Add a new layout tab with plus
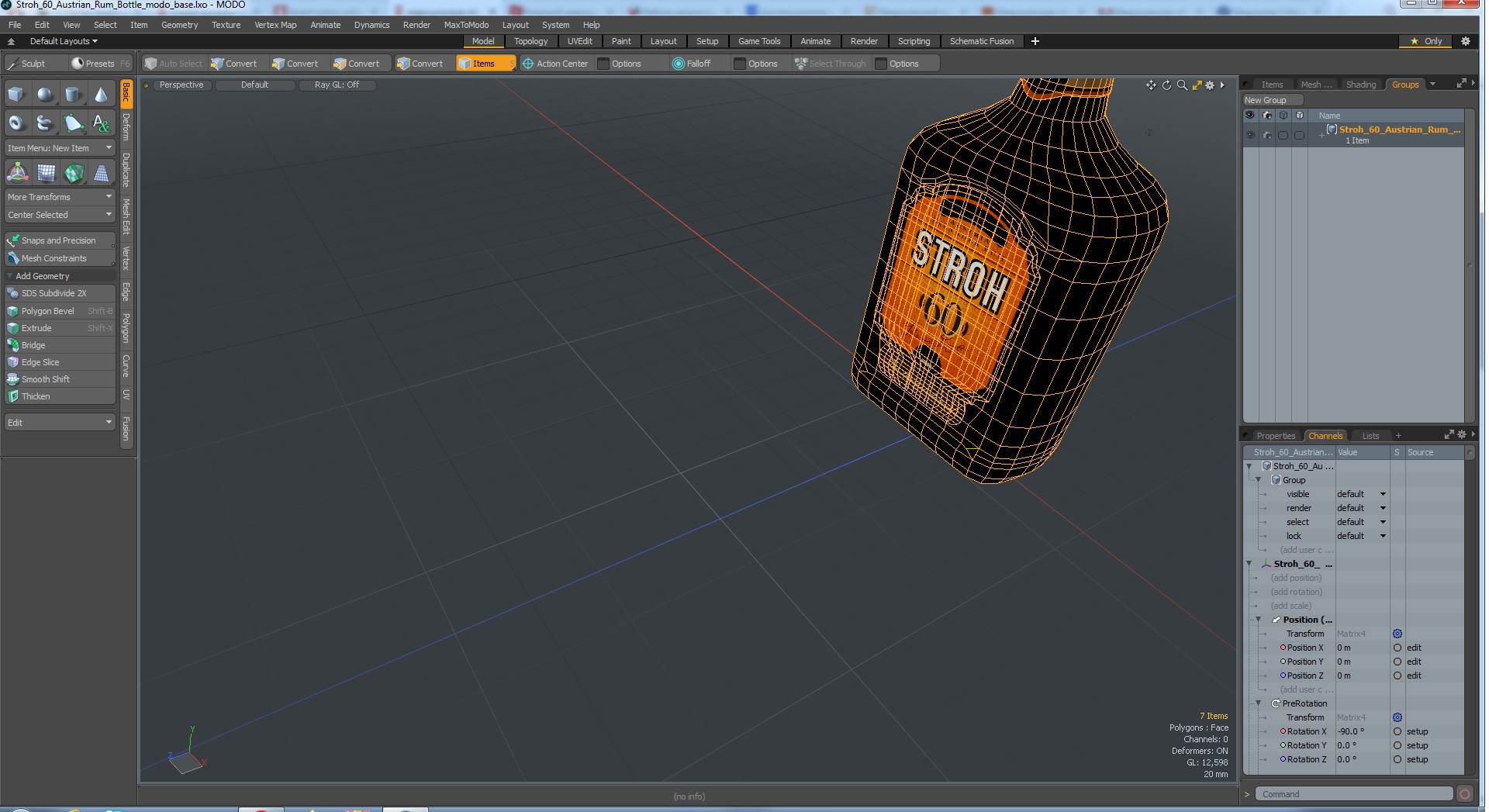This screenshot has width=1489, height=812. click(x=1035, y=41)
